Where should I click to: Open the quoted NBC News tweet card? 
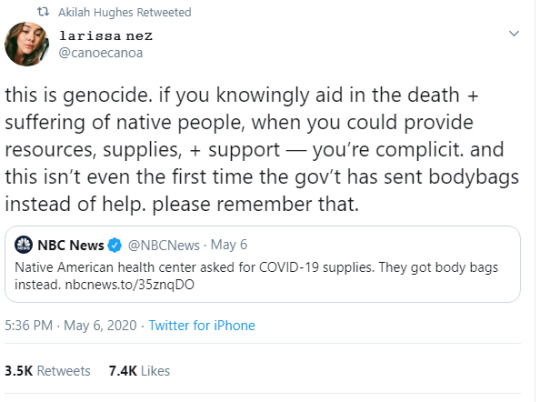pyautogui.click(x=262, y=264)
